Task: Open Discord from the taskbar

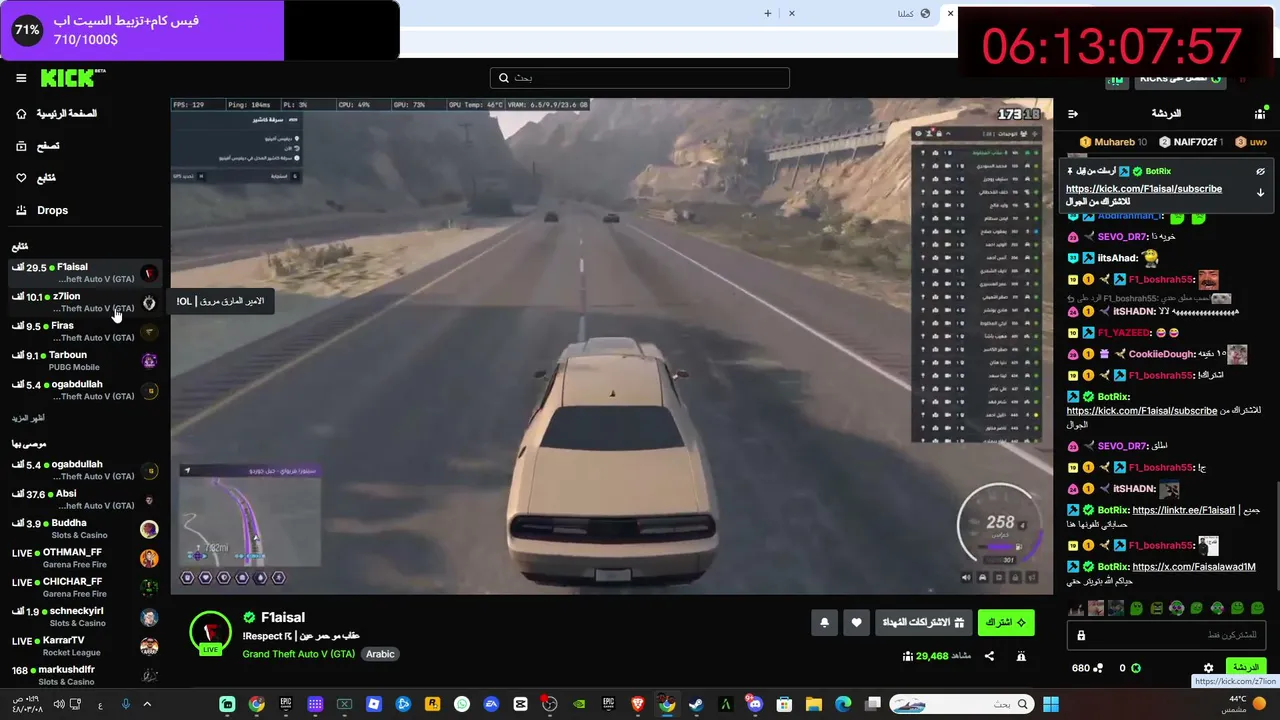Action: click(755, 704)
